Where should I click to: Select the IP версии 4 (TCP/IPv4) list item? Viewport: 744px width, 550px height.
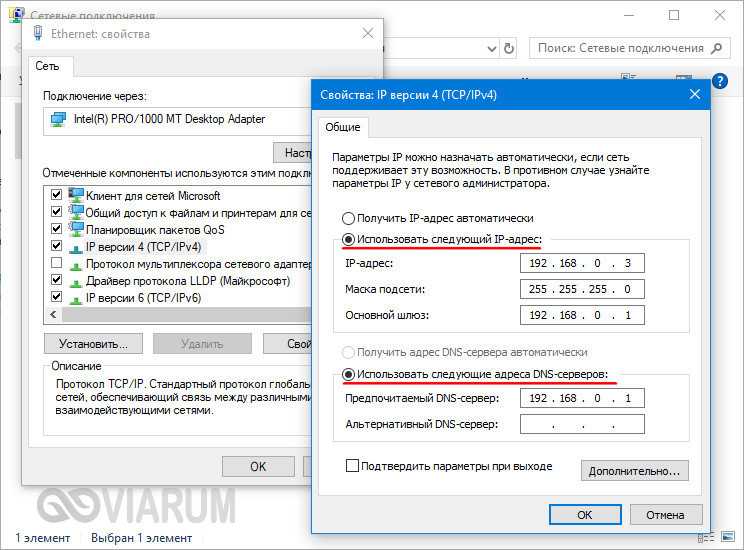pyautogui.click(x=143, y=247)
